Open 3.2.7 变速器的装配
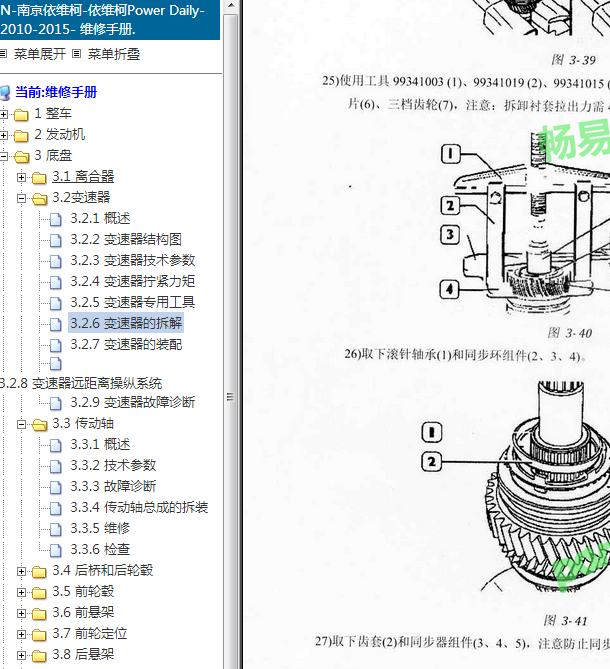This screenshot has width=610, height=669. coord(126,344)
